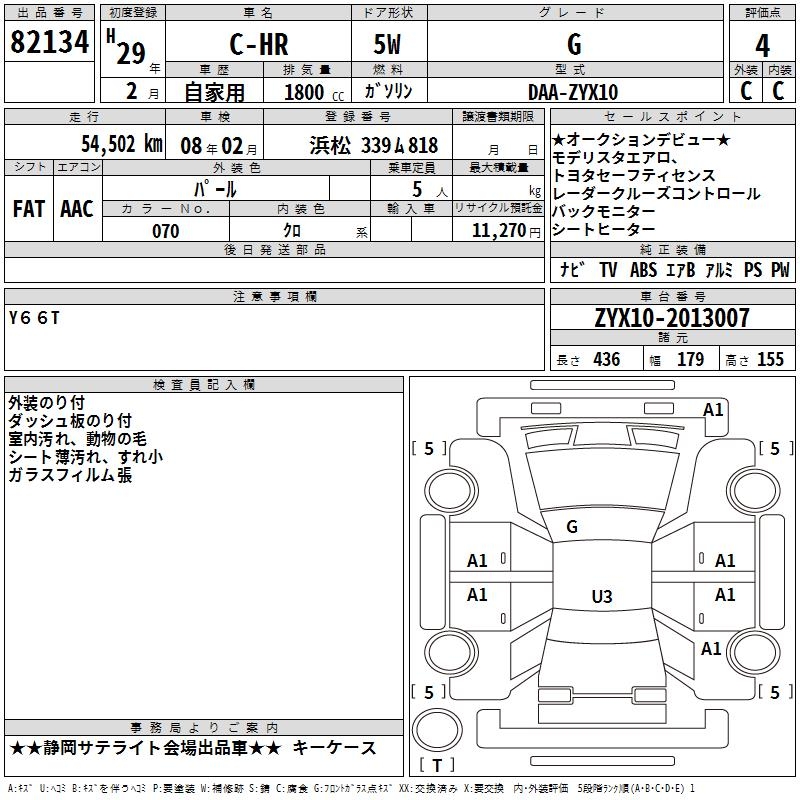Click inspector note ガラスフィルム張
Image resolution: width=800 pixels, height=800 pixels.
point(70,475)
